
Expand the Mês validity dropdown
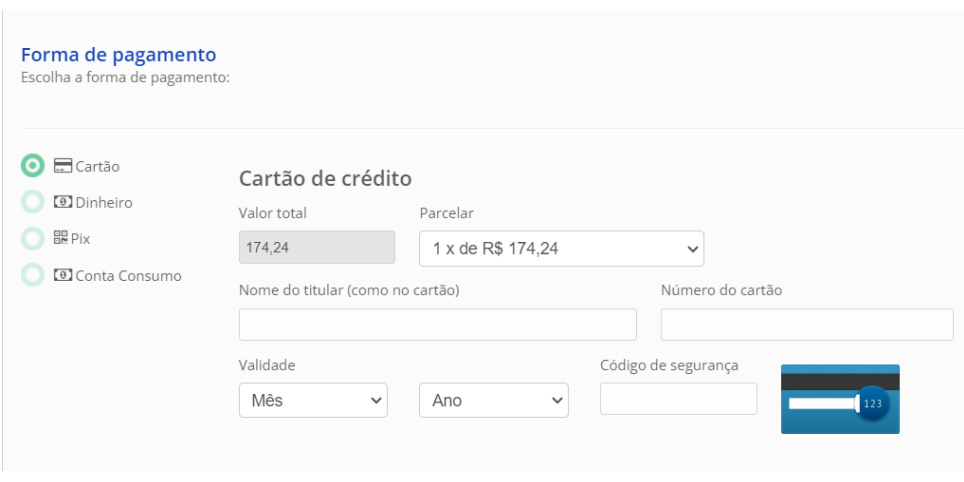coord(313,400)
